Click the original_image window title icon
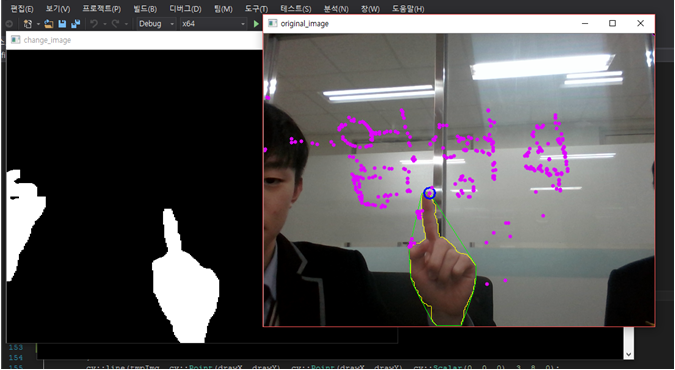Image resolution: width=675 pixels, height=370 pixels. (272, 23)
